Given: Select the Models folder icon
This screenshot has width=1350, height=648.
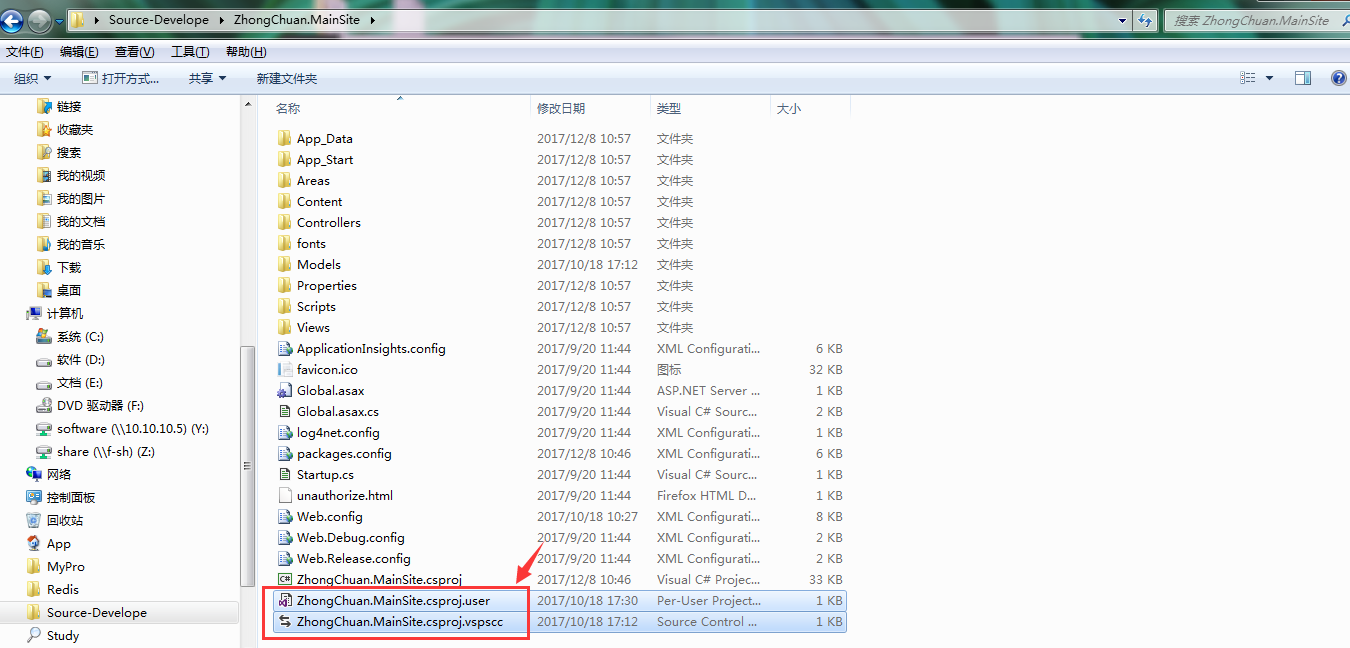Looking at the screenshot, I should pyautogui.click(x=285, y=265).
